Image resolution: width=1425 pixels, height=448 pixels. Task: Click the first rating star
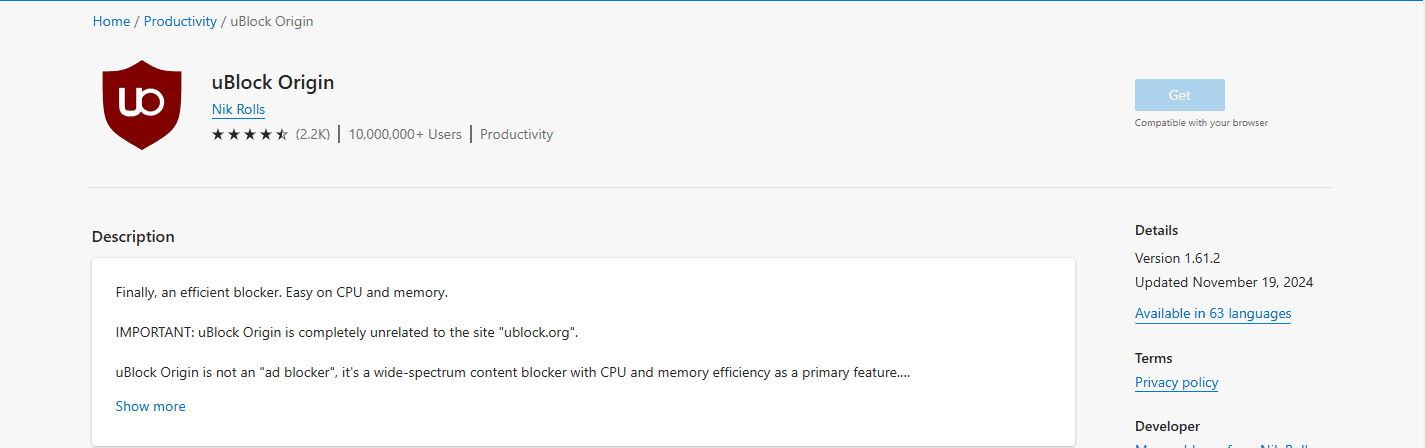[218, 134]
